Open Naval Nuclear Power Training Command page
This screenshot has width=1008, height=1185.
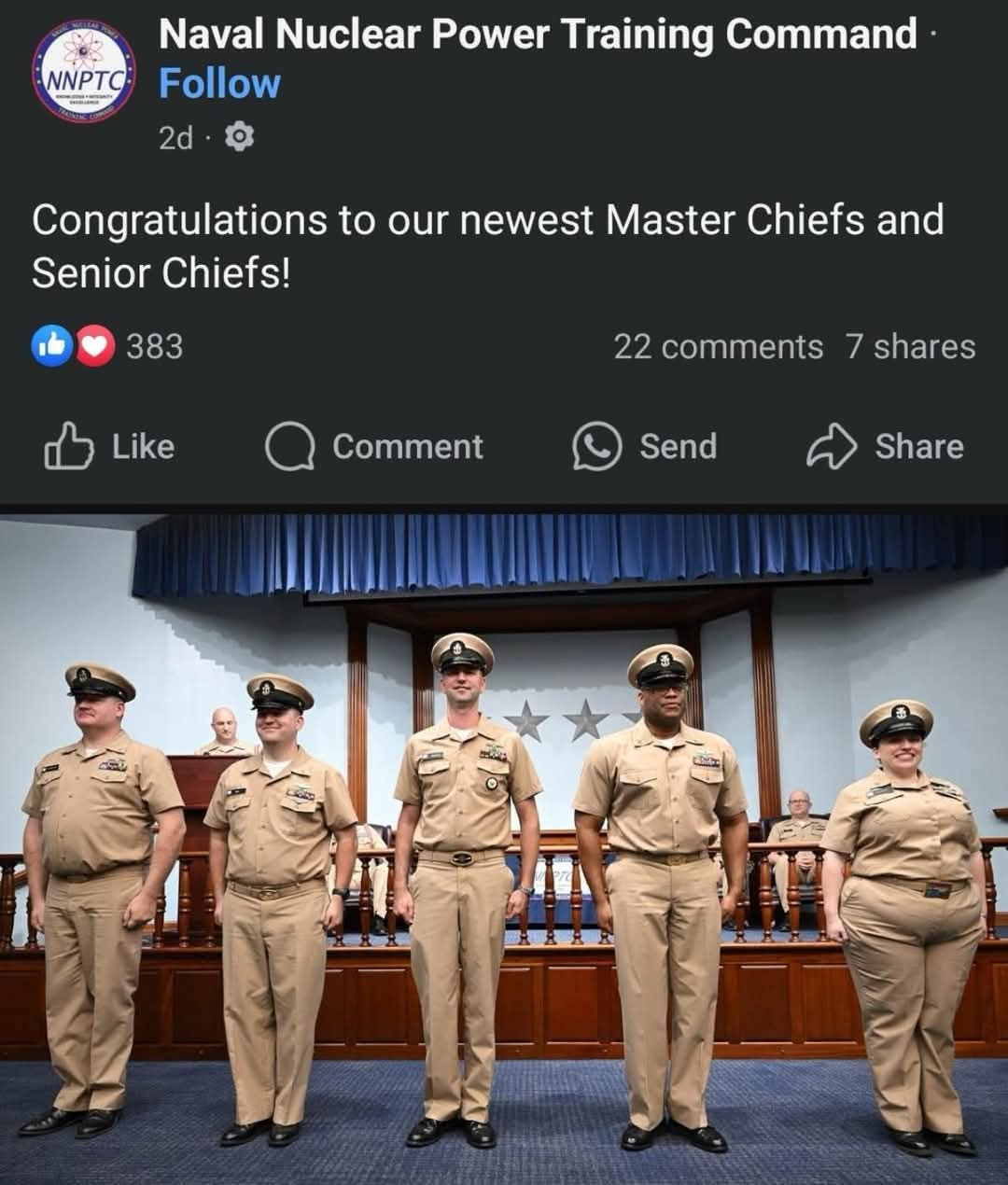click(x=538, y=35)
